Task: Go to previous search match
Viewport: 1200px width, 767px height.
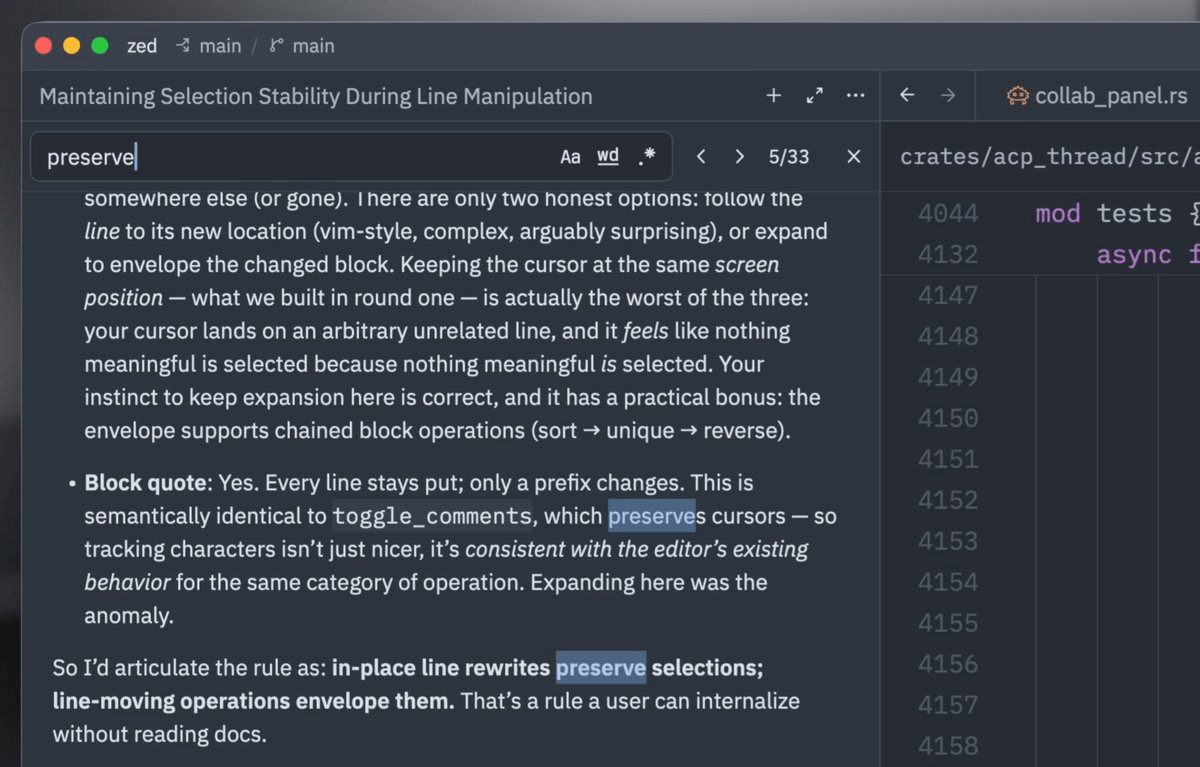Action: [701, 156]
